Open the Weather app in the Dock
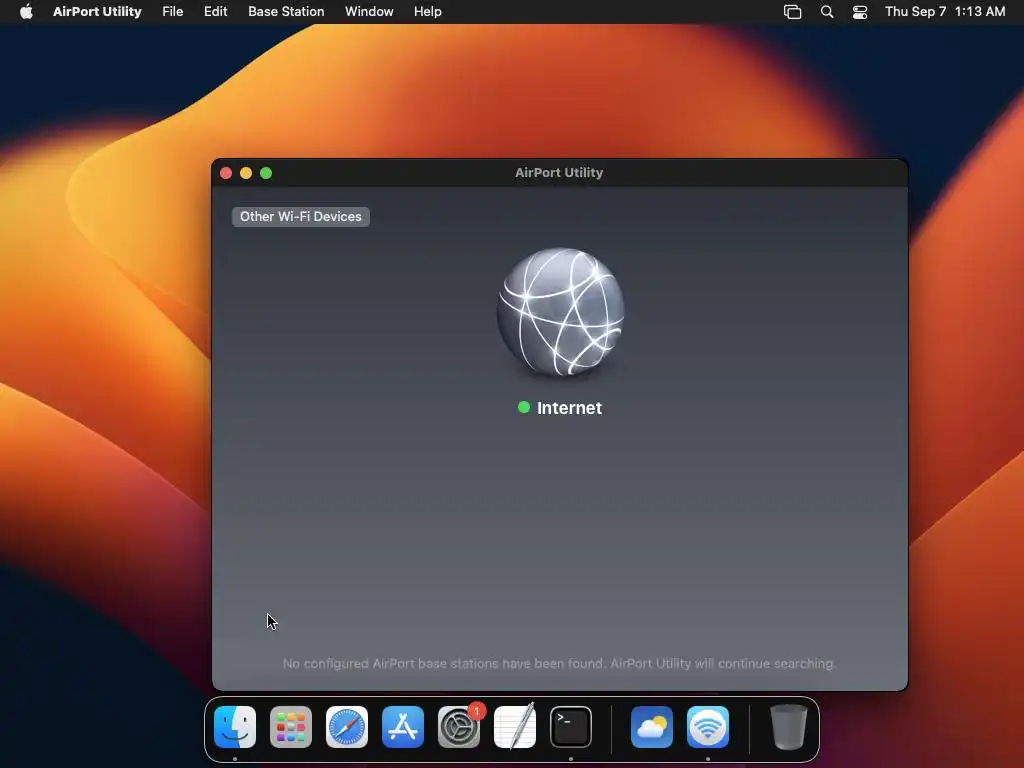This screenshot has height=768, width=1024. point(652,726)
